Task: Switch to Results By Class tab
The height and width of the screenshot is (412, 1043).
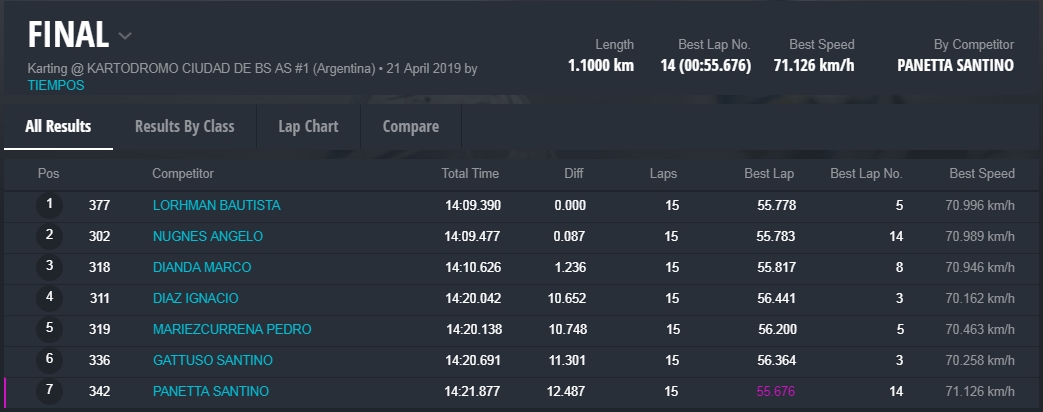Action: click(184, 127)
